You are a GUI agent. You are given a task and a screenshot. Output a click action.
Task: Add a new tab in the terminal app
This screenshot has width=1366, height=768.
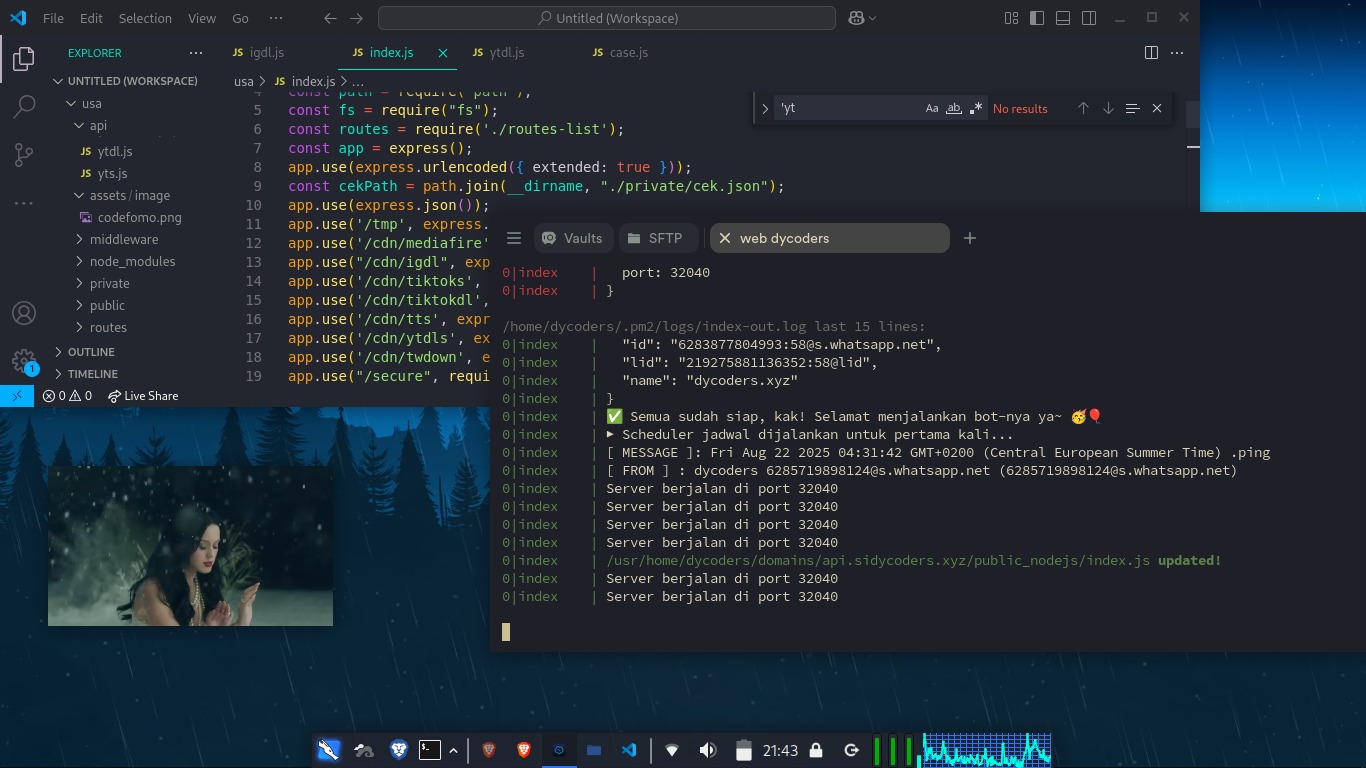(x=969, y=238)
